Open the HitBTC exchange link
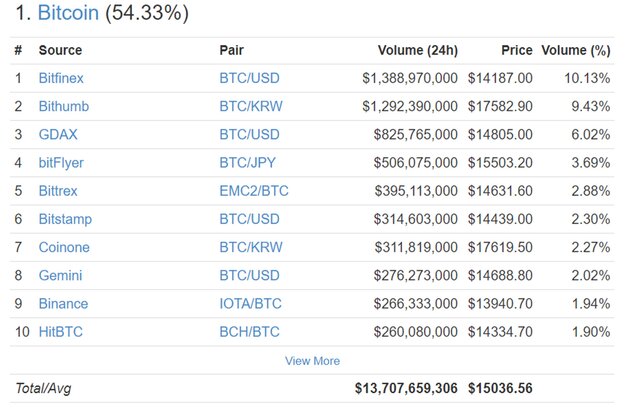 coord(60,331)
